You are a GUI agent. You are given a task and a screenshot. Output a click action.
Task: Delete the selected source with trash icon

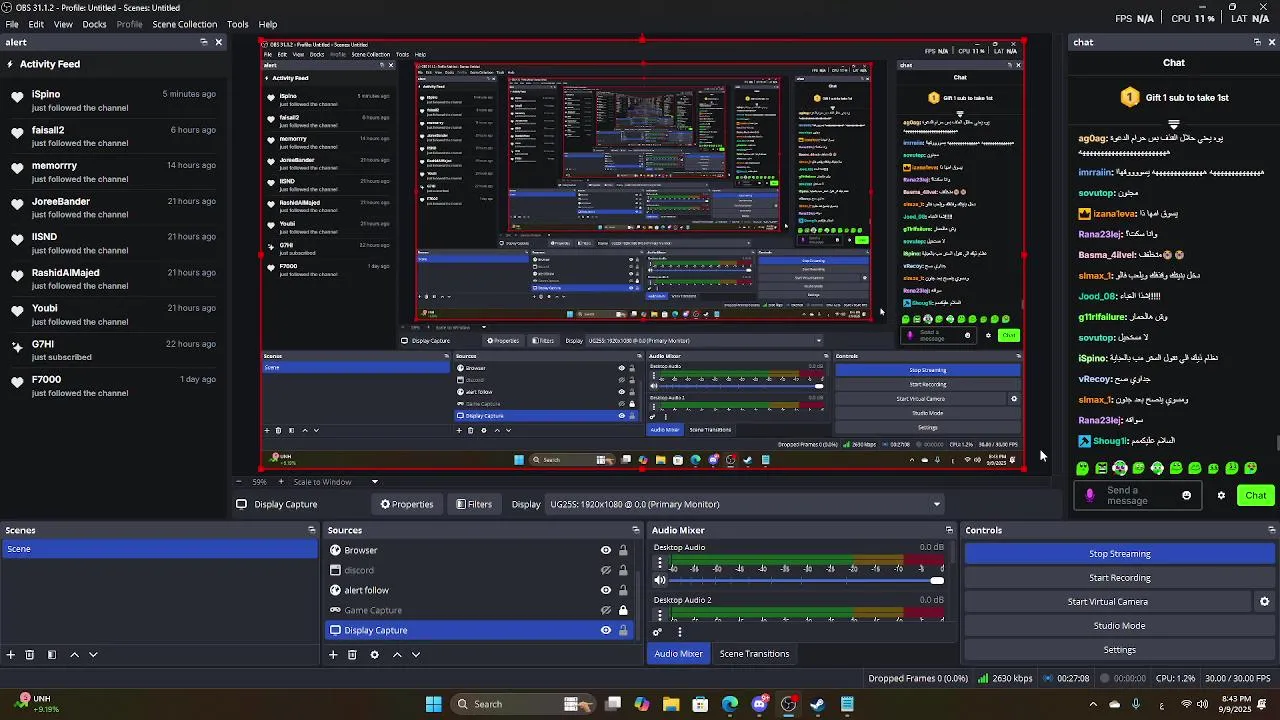click(x=352, y=655)
